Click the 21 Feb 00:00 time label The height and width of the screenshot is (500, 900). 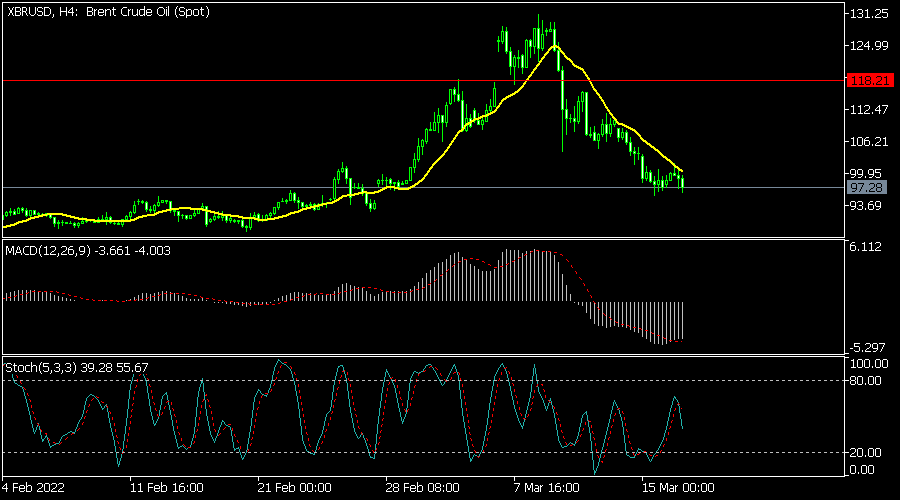coord(294,488)
